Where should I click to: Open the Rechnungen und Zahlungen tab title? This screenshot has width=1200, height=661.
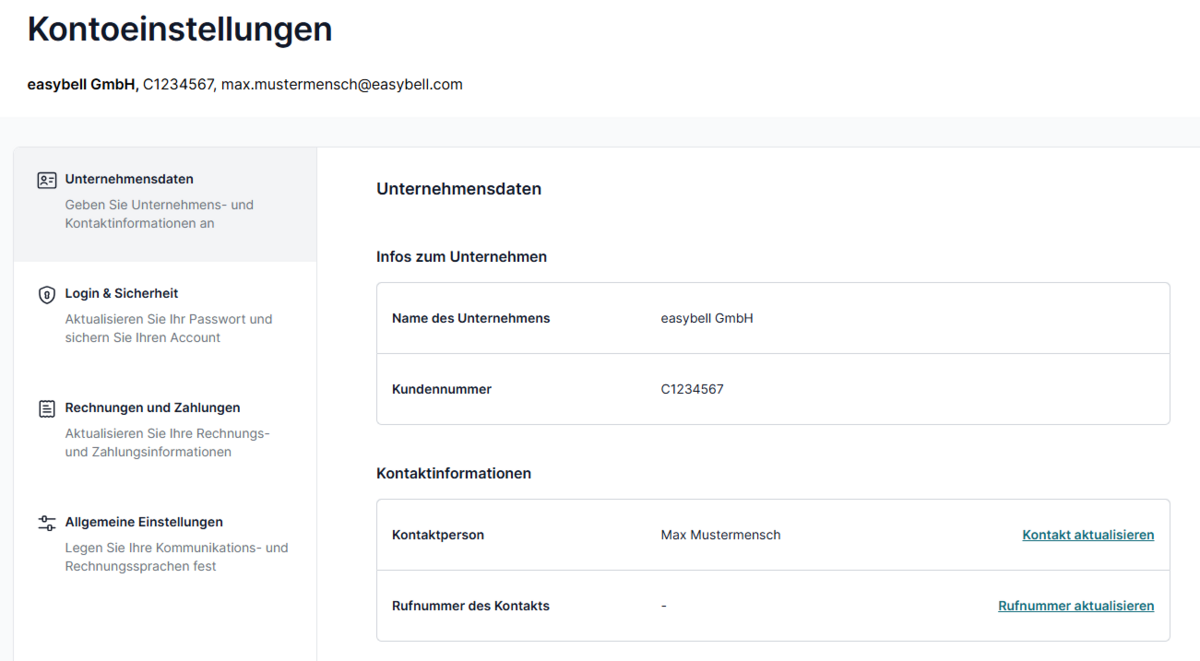(x=152, y=407)
